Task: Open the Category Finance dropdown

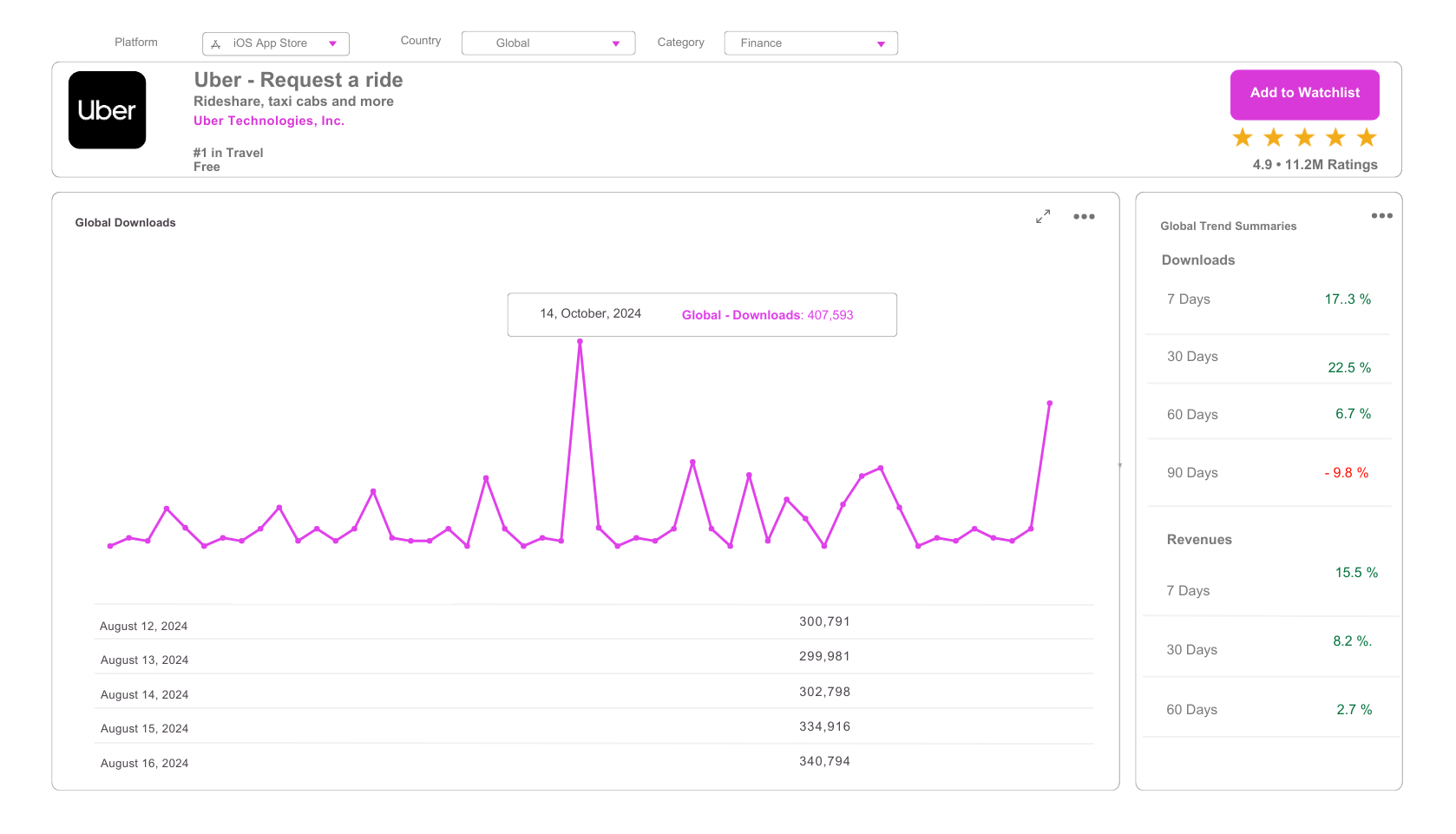Action: pyautogui.click(x=811, y=43)
